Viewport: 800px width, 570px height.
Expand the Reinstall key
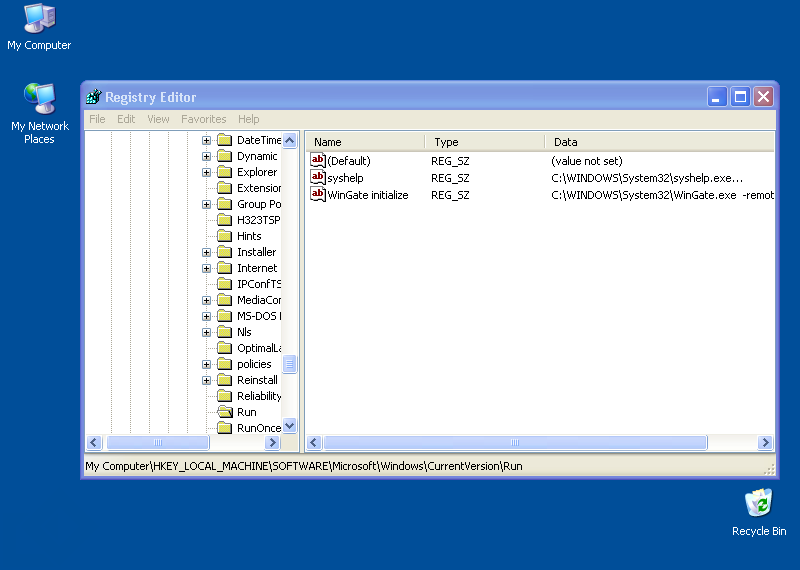click(206, 380)
